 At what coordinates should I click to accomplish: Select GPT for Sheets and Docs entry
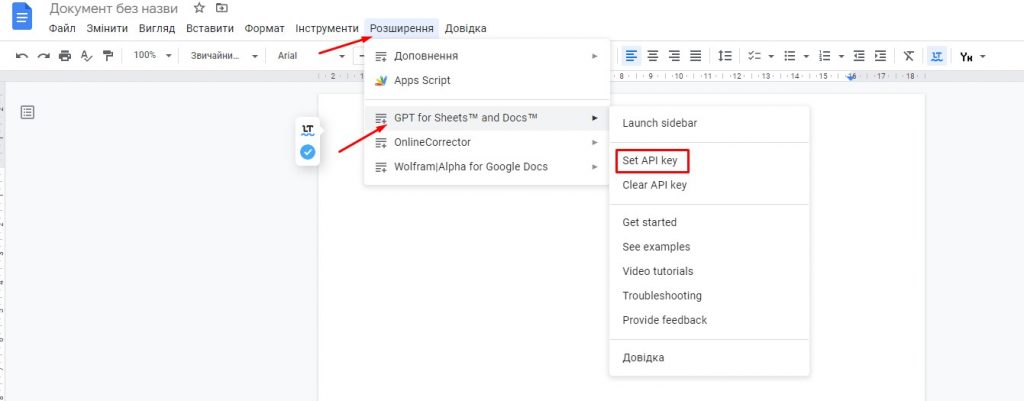click(487, 118)
